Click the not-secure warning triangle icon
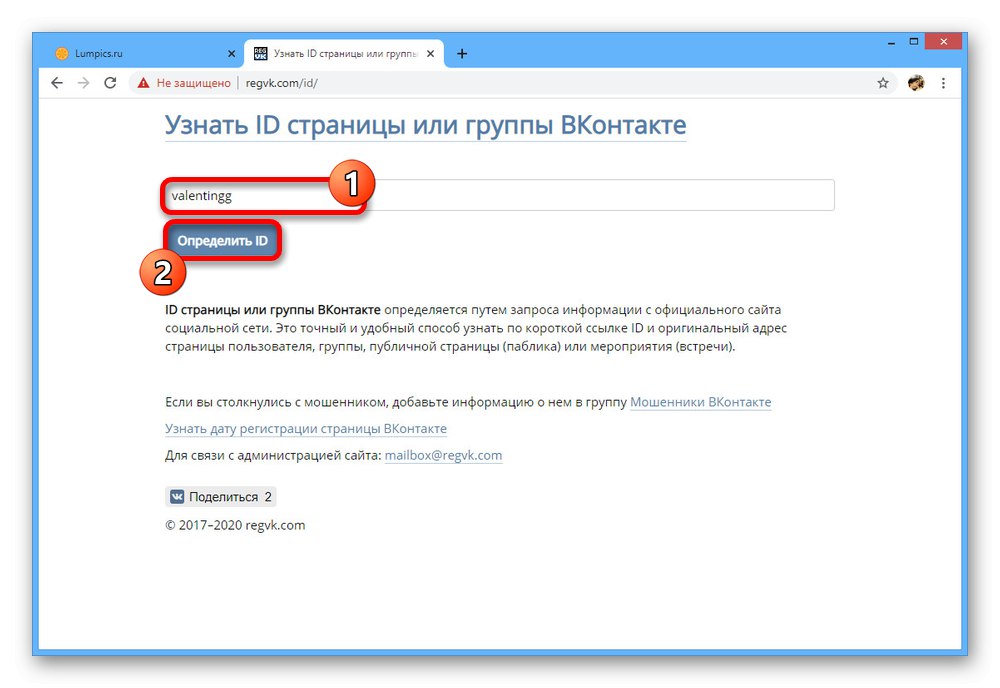Image resolution: width=1000 pixels, height=688 pixels. point(143,83)
